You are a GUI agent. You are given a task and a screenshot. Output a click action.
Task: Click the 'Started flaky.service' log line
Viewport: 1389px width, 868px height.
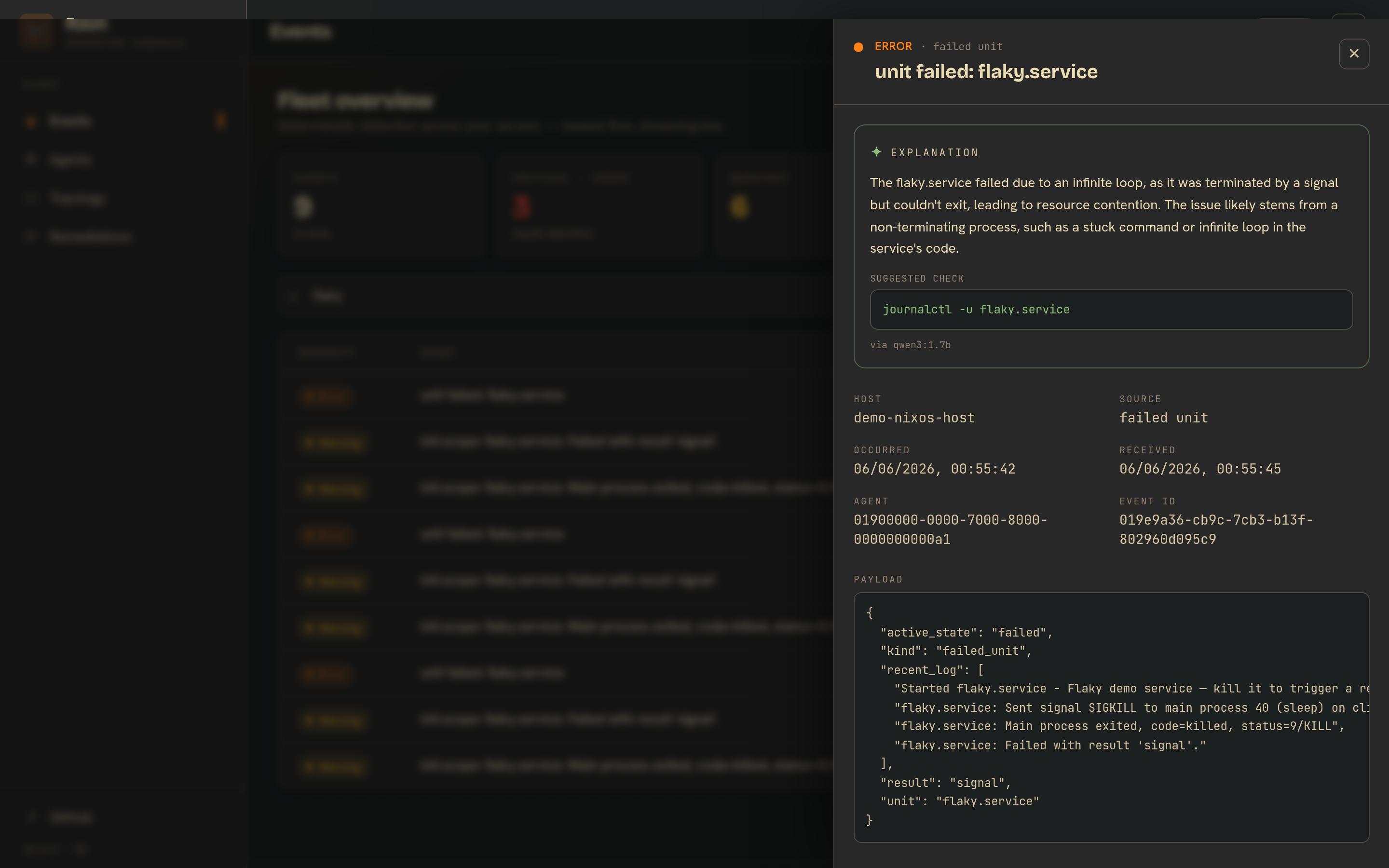coord(1130,689)
